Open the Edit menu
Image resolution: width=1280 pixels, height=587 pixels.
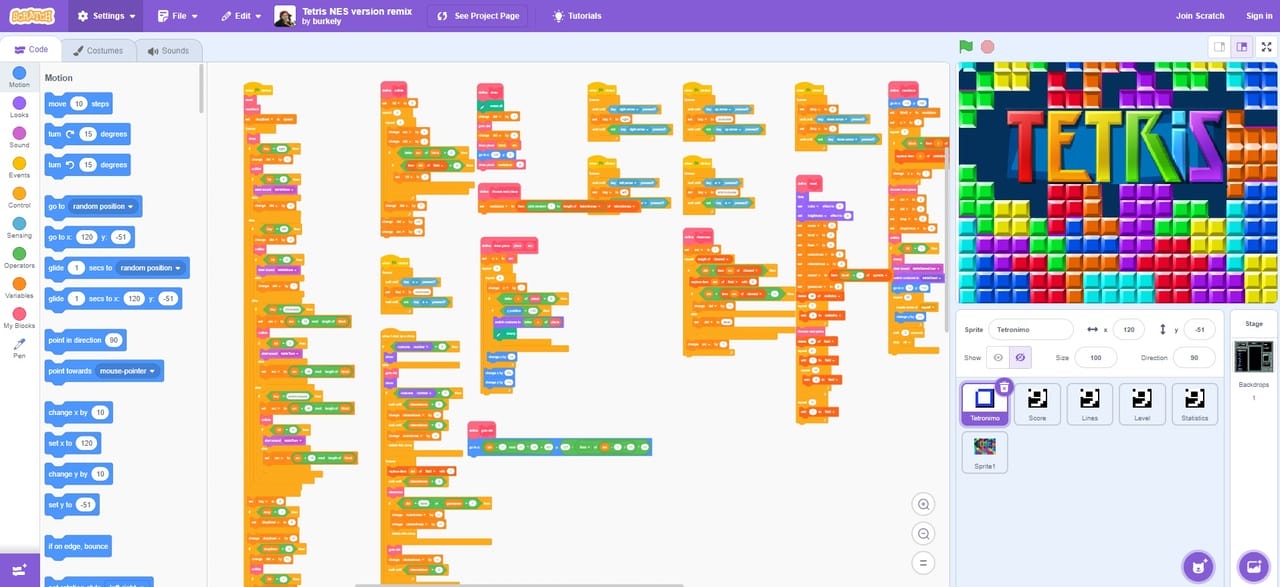241,16
